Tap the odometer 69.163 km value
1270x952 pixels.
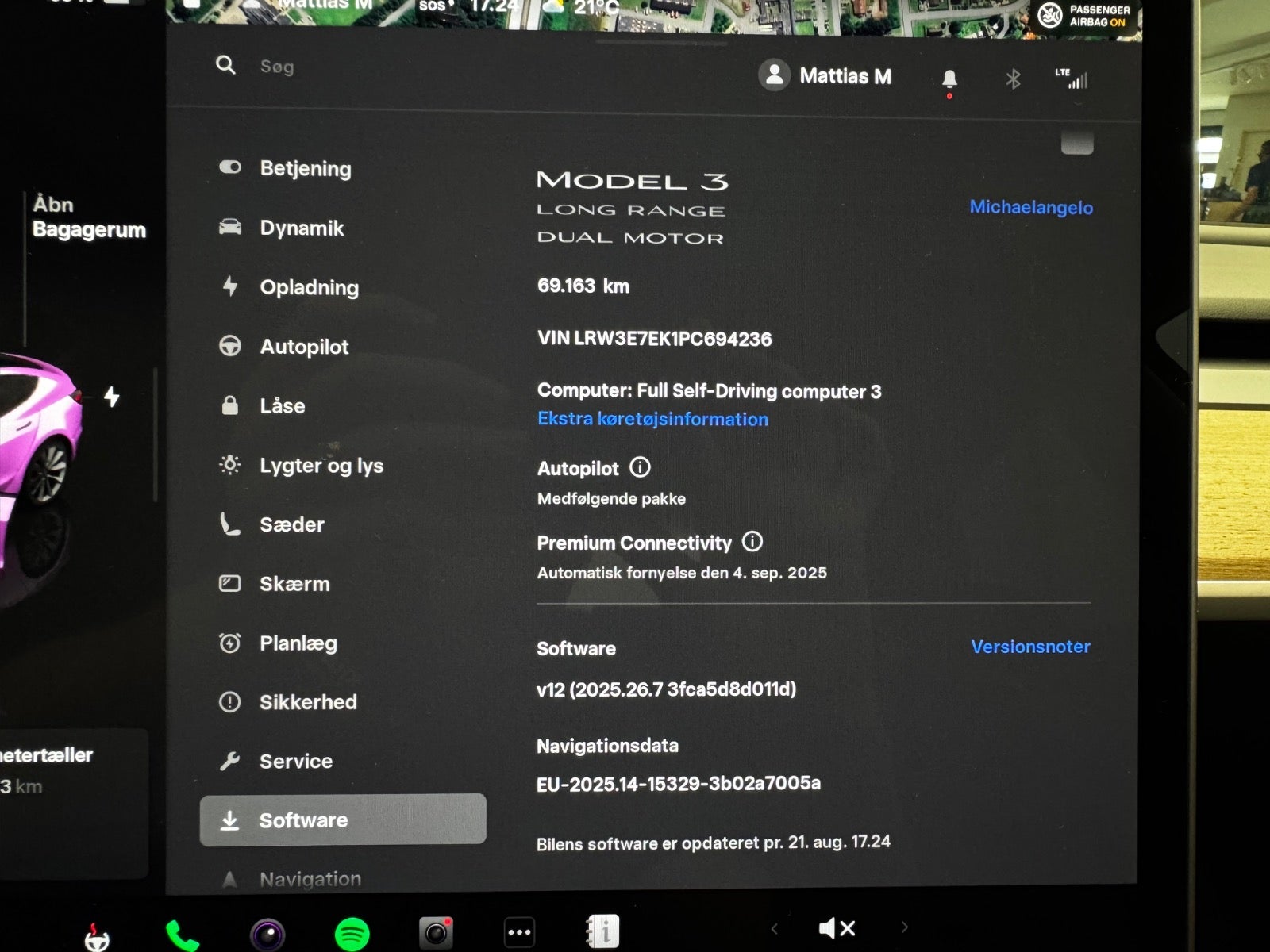pos(583,286)
